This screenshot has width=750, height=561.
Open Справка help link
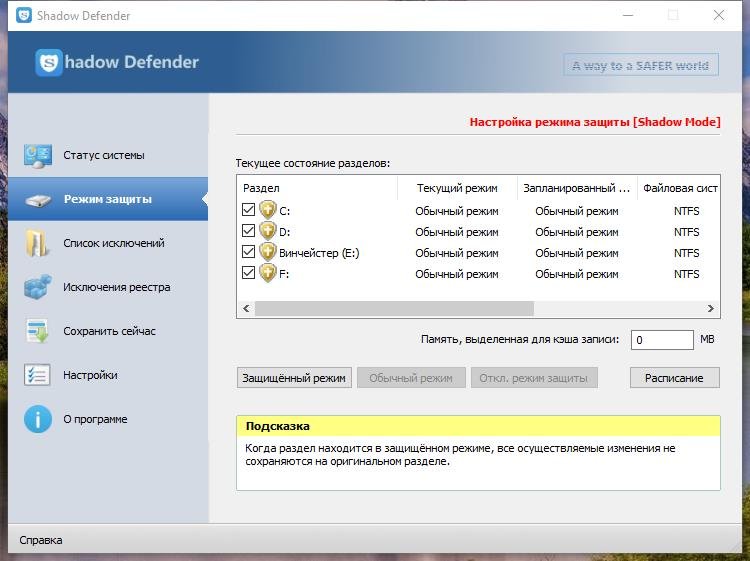41,540
